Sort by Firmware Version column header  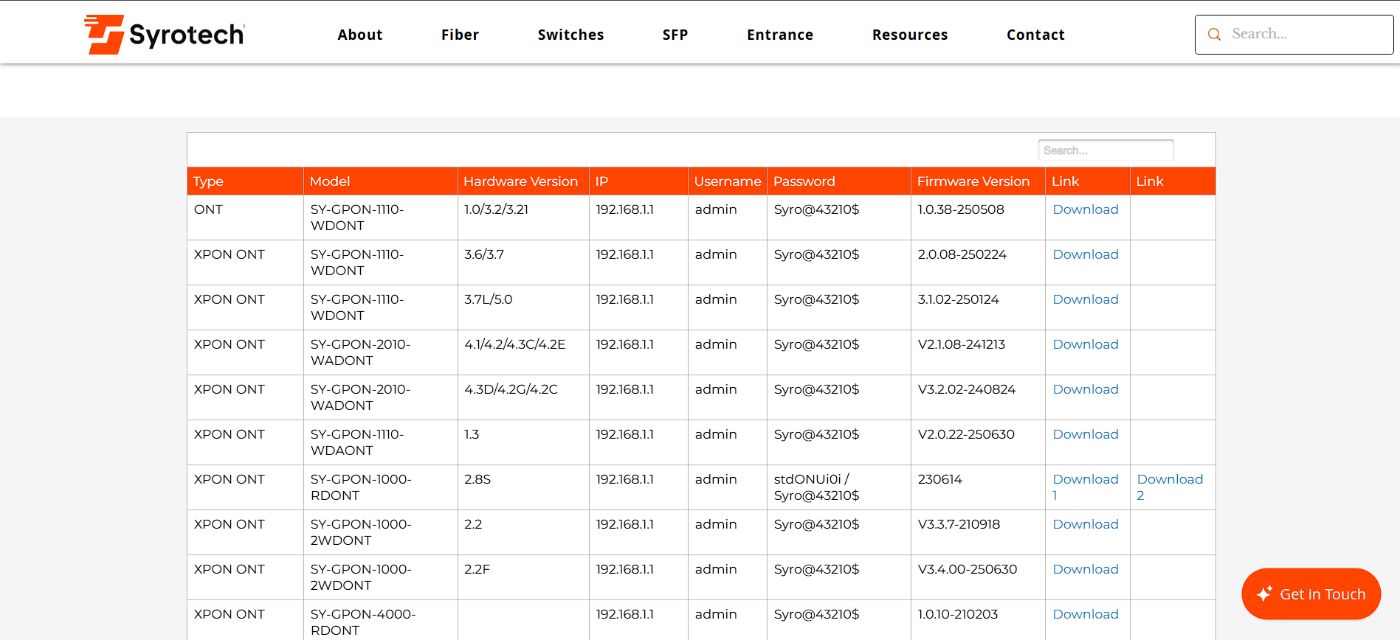[x=973, y=182]
